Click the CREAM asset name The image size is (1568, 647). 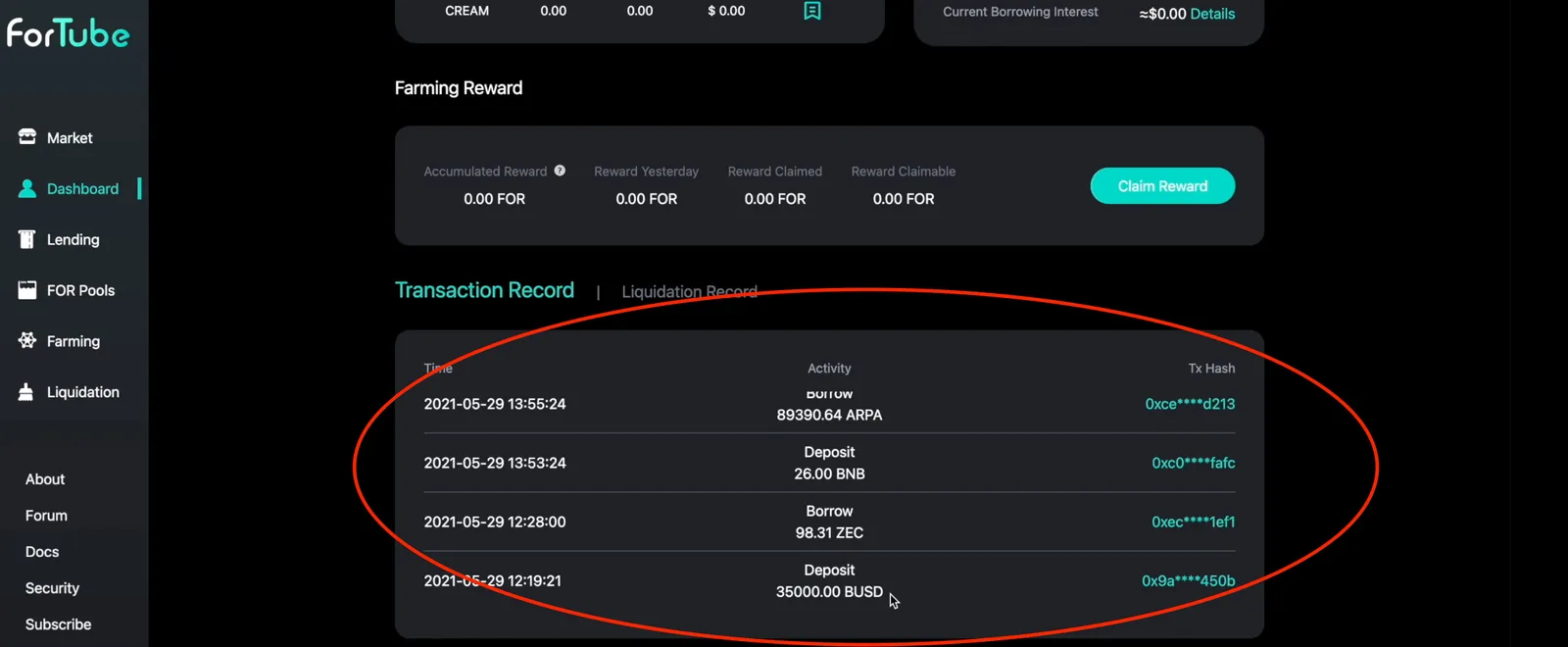[x=466, y=11]
